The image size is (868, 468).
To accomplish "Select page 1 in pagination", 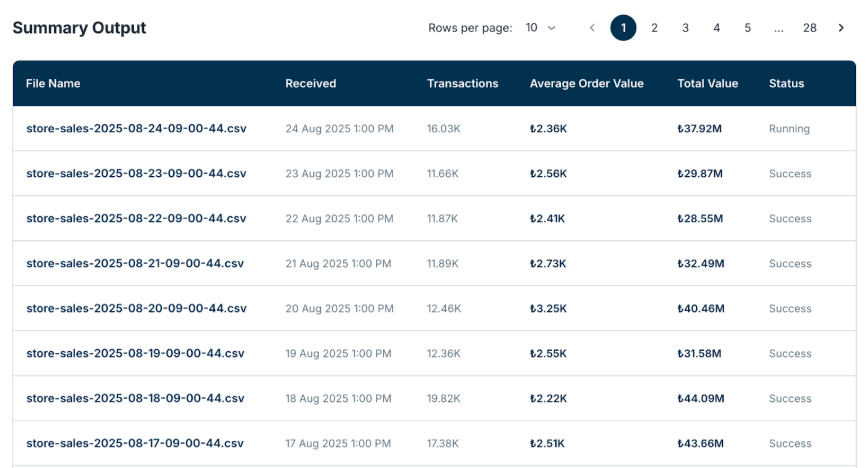I will click(623, 28).
